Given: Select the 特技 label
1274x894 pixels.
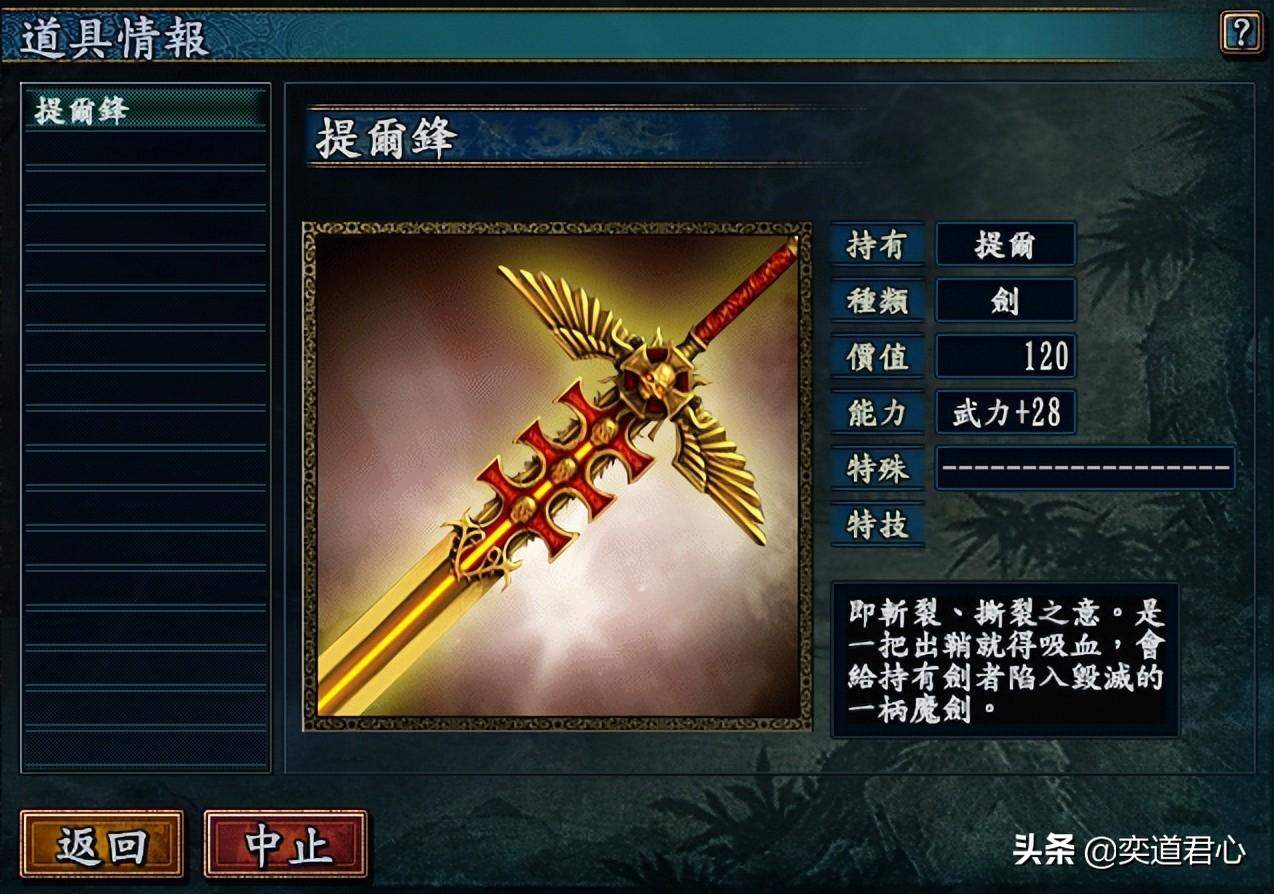Looking at the screenshot, I should [878, 524].
